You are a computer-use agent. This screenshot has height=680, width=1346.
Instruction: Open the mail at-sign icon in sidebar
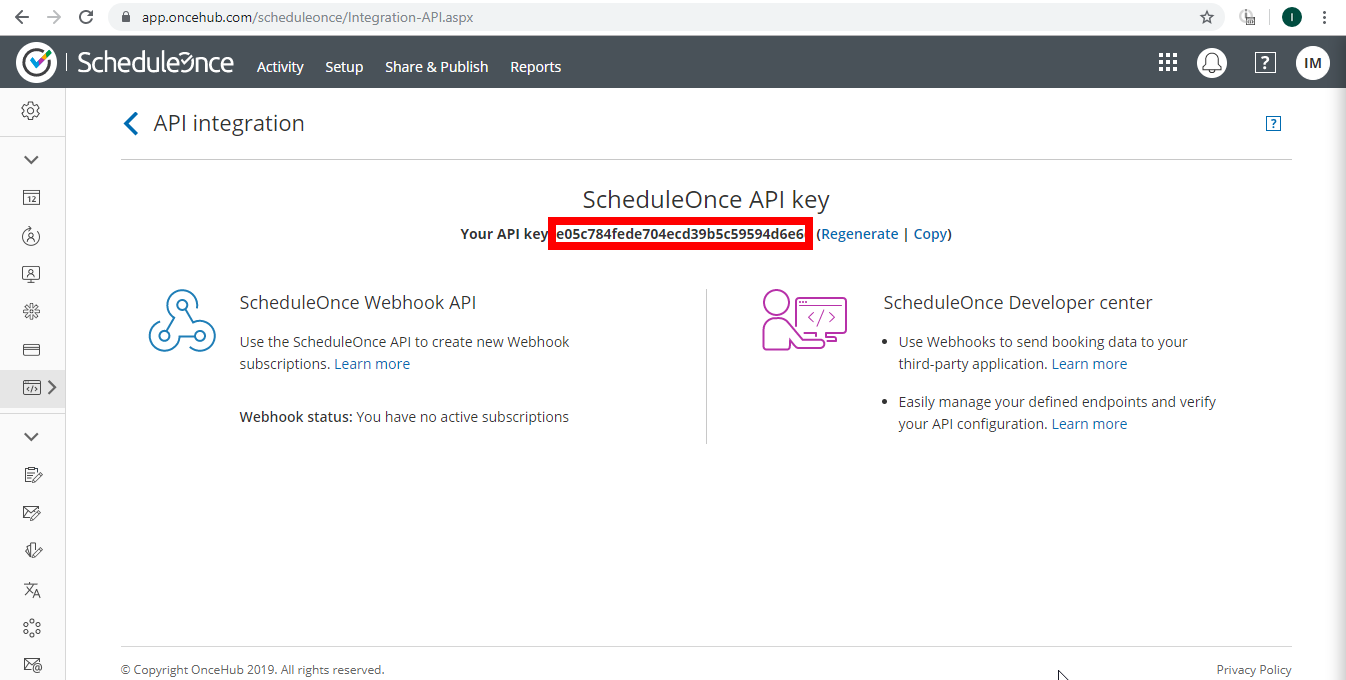tap(32, 664)
